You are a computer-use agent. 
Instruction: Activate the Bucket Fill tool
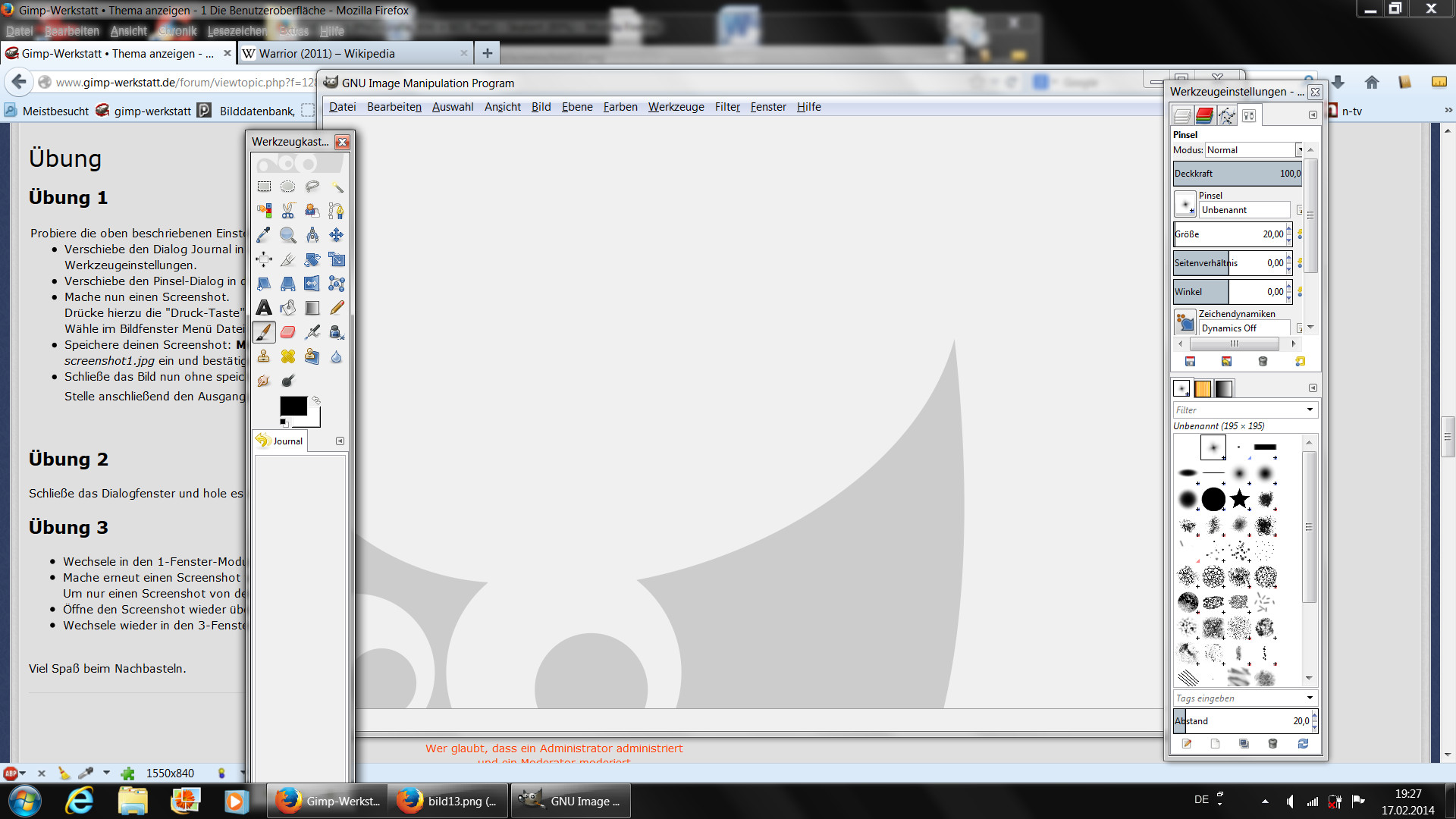[x=288, y=308]
